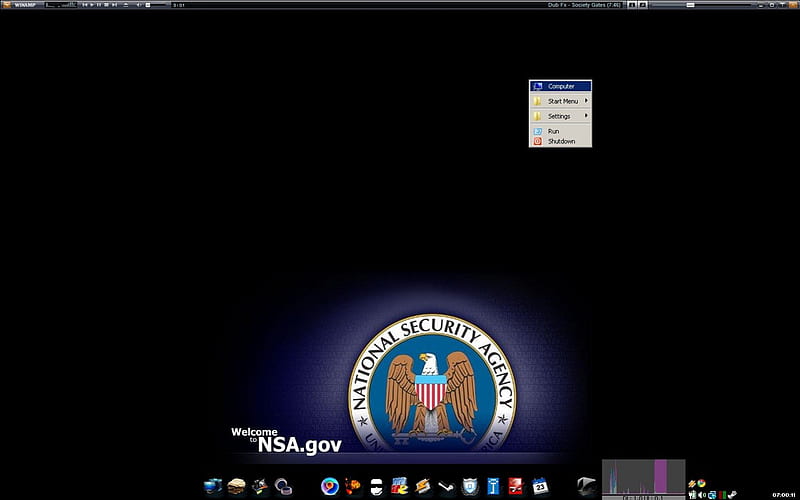Screen dimensions: 800x500
Task: Stop playback in Winamp bar
Action: [106, 5]
